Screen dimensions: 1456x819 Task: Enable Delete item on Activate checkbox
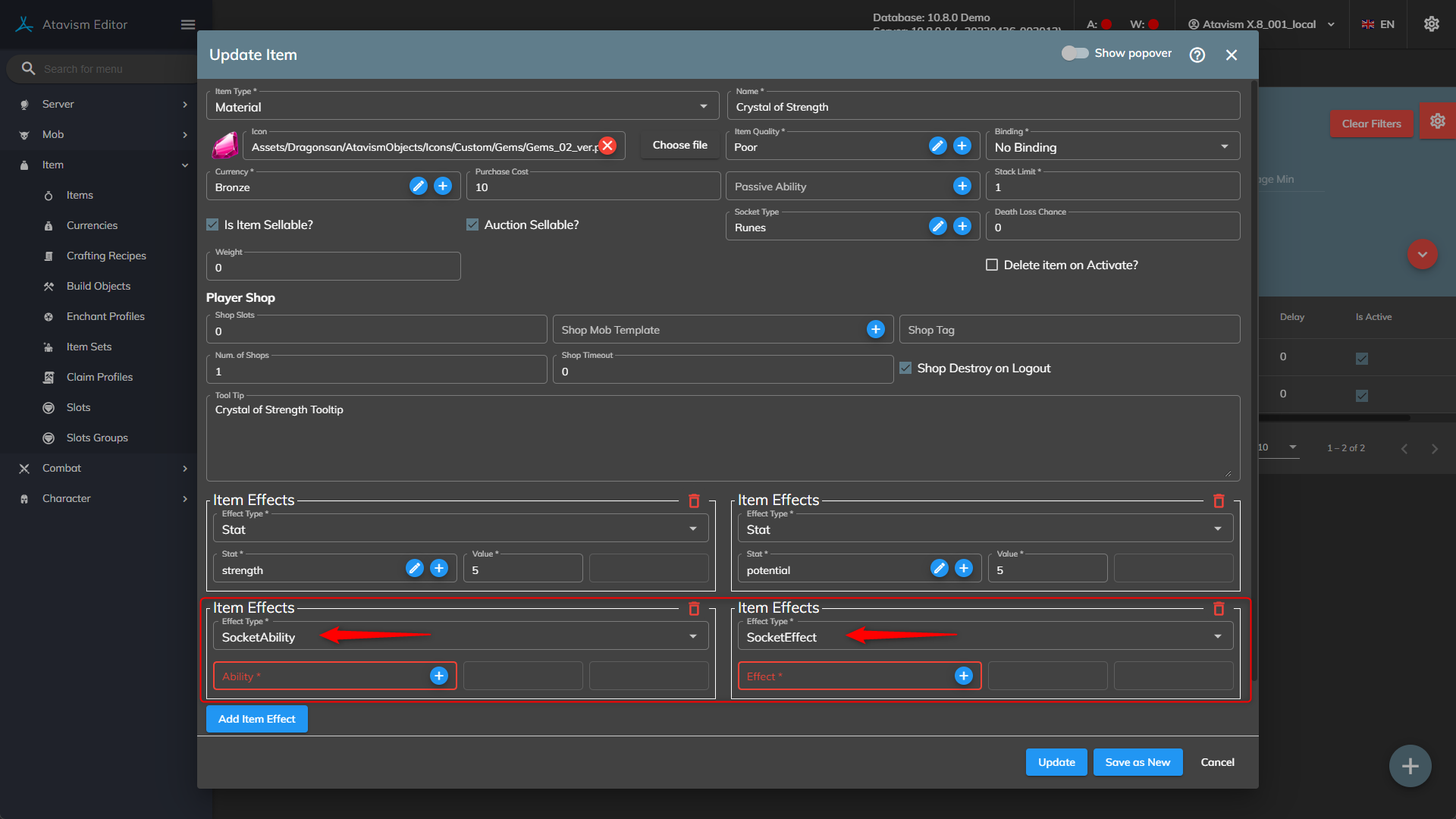[x=992, y=265]
